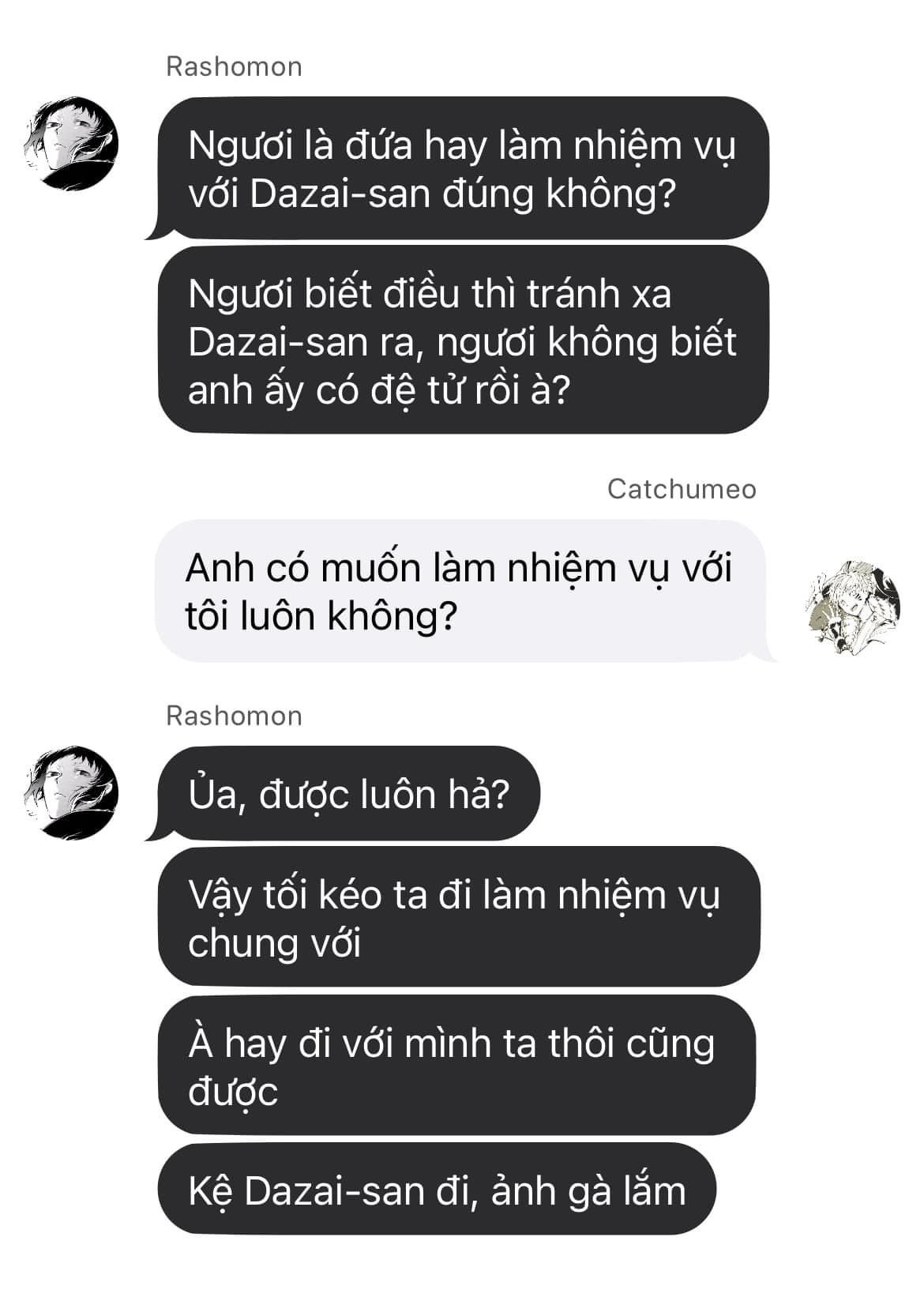Tap Rashomon's avatar beside "Ủa, được luôn hả?"
924x1316 pixels.
click(x=73, y=792)
